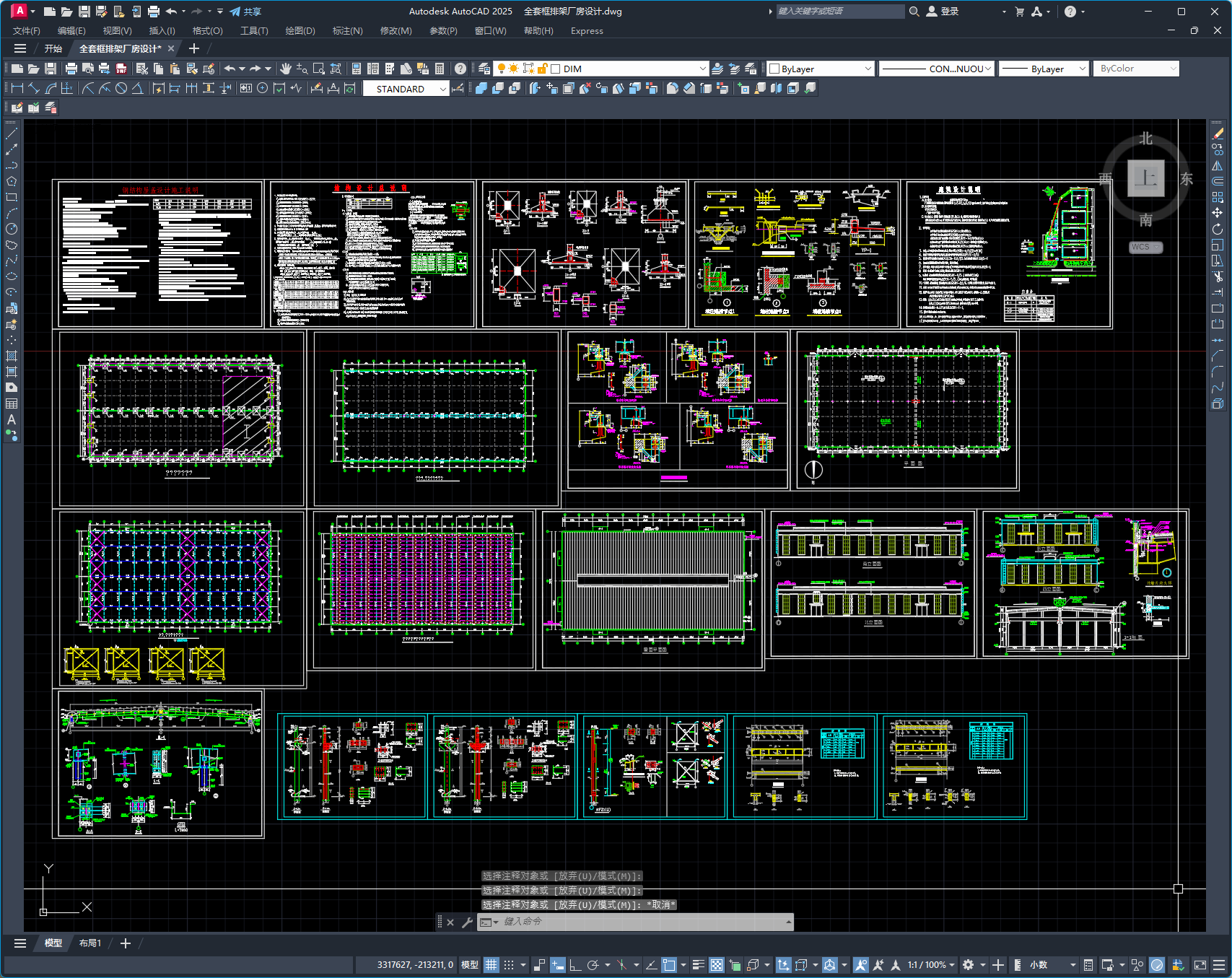The width and height of the screenshot is (1232, 978).
Task: Click the Layer Previous icon
Action: (x=734, y=69)
